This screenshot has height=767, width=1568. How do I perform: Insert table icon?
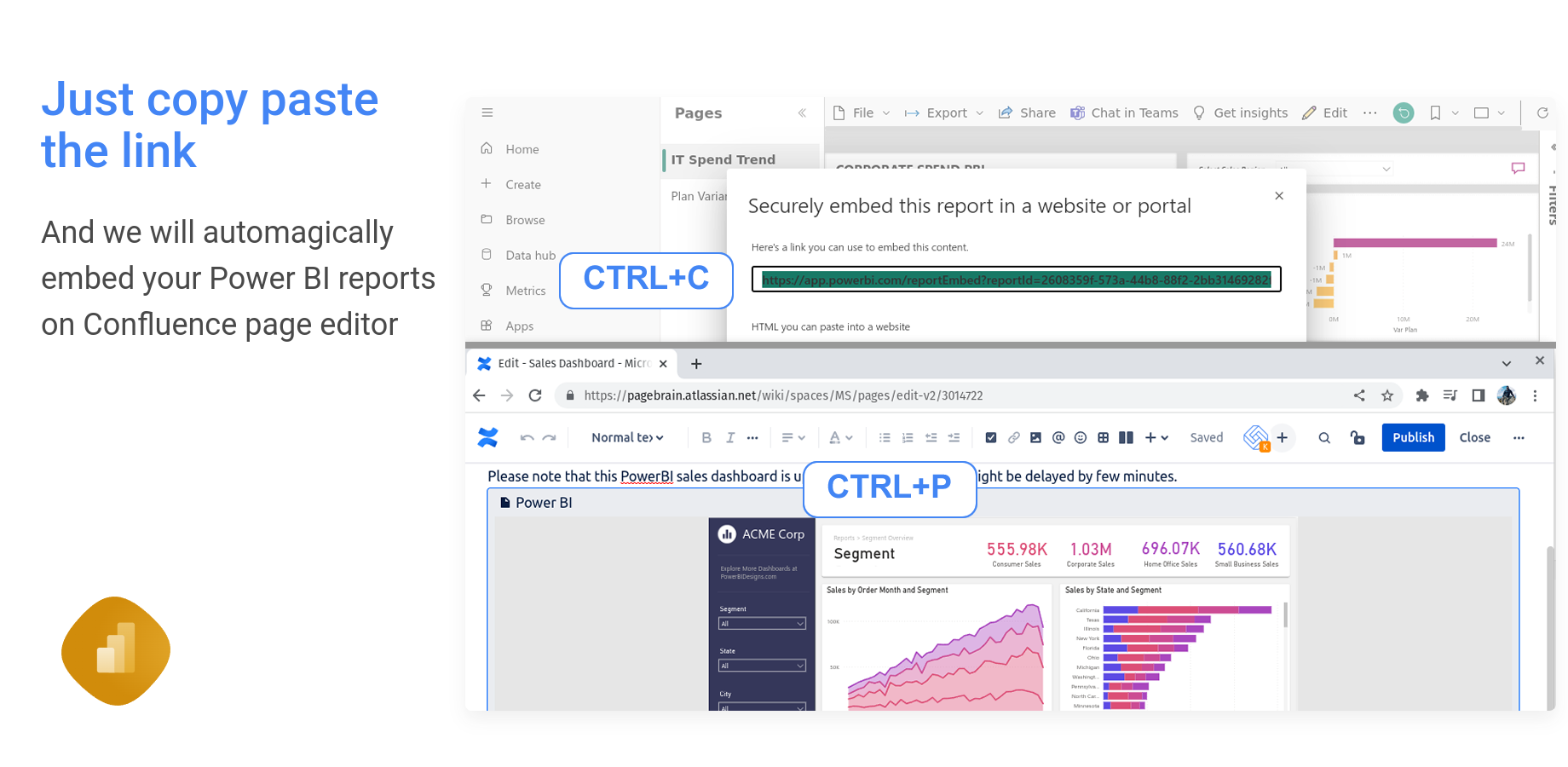1103,437
